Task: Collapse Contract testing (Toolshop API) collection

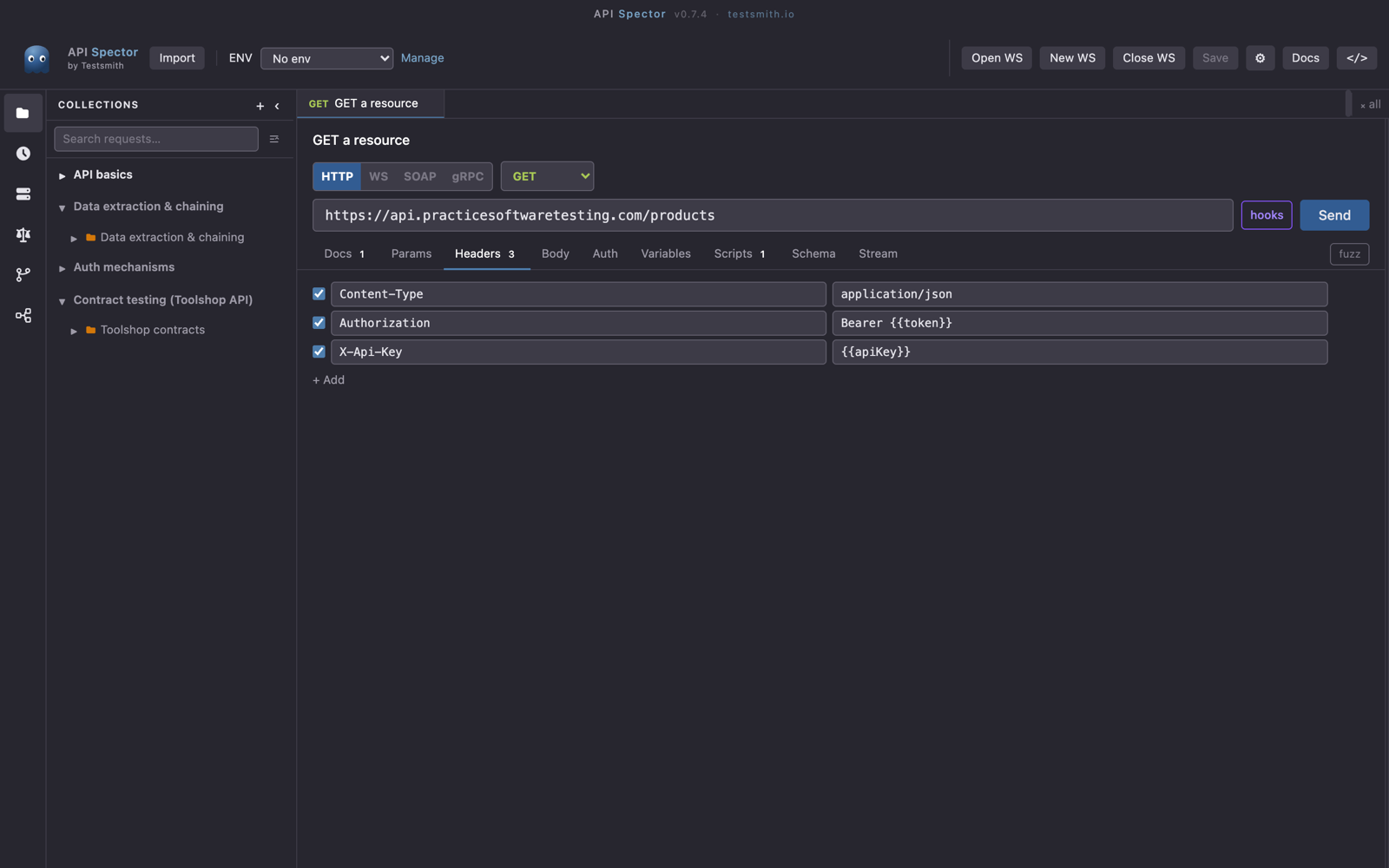Action: [x=63, y=301]
